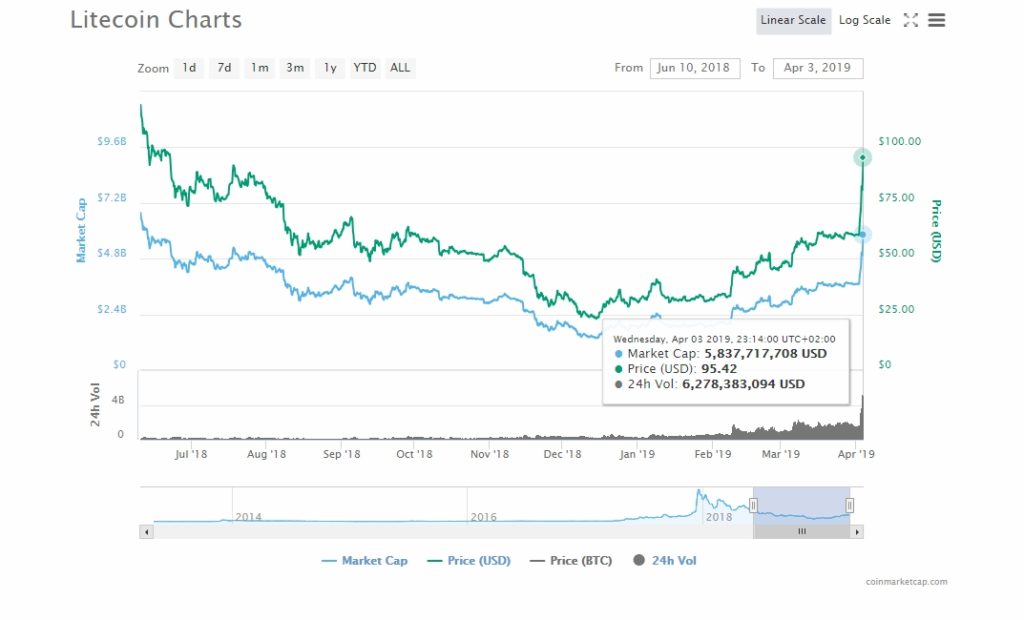The width and height of the screenshot is (1024, 620).
Task: Open the chart options hamburger menu
Action: click(936, 19)
